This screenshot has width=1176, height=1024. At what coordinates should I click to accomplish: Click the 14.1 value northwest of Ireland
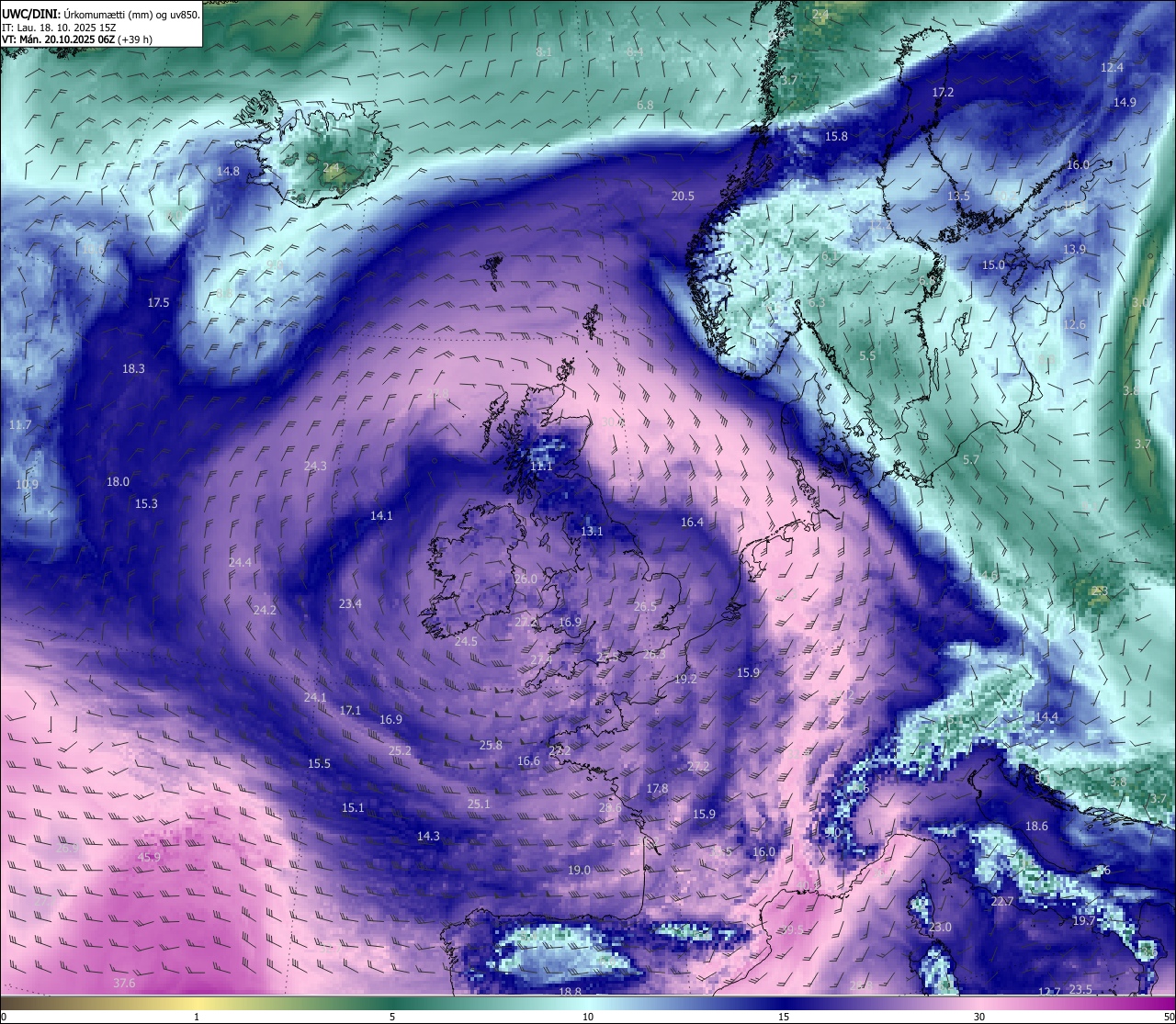tap(381, 515)
